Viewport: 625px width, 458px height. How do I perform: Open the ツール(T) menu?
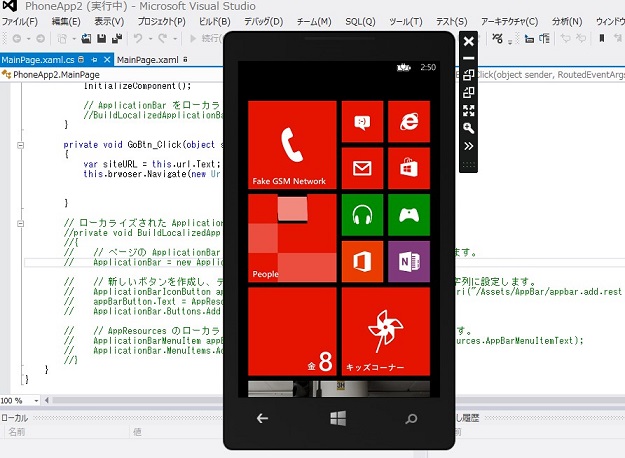coord(406,22)
